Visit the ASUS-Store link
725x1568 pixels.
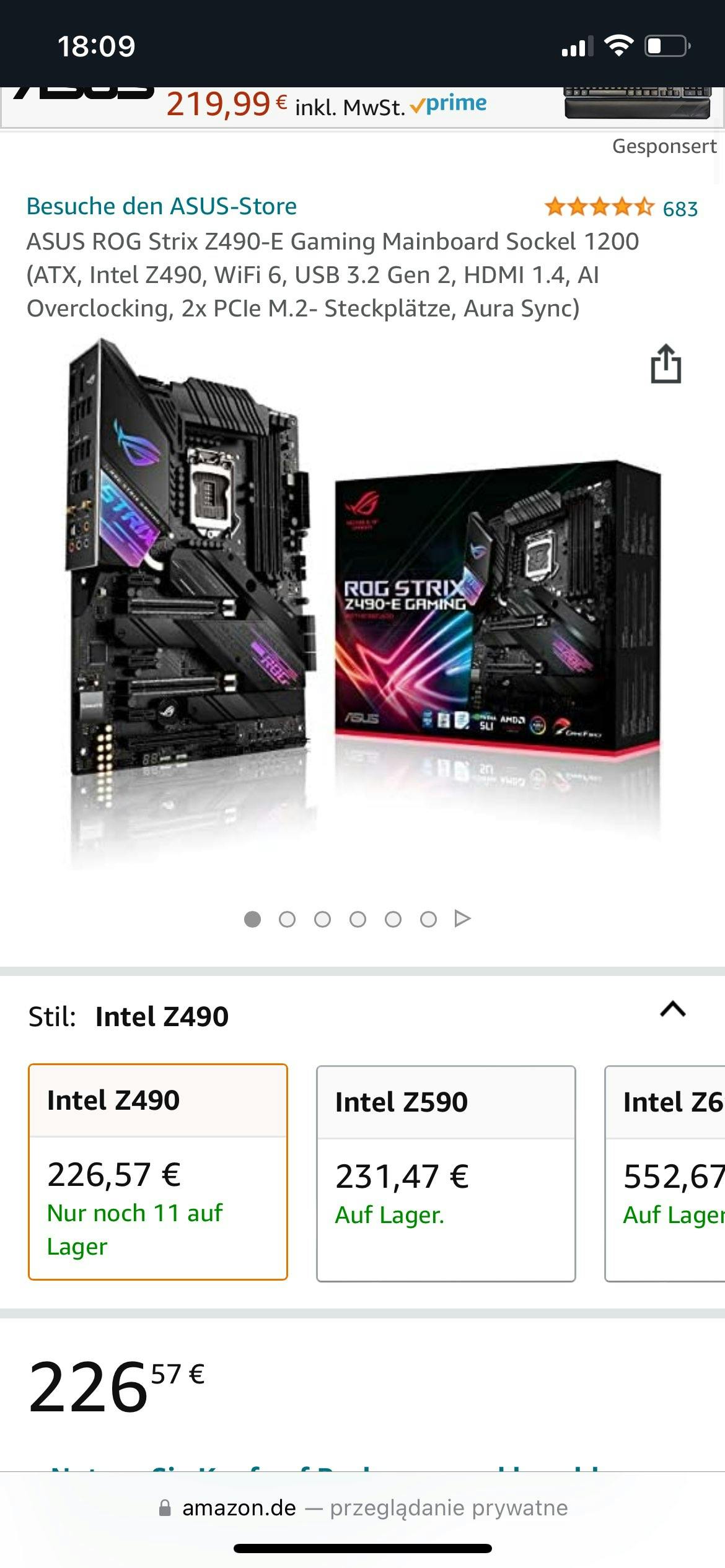(x=162, y=206)
